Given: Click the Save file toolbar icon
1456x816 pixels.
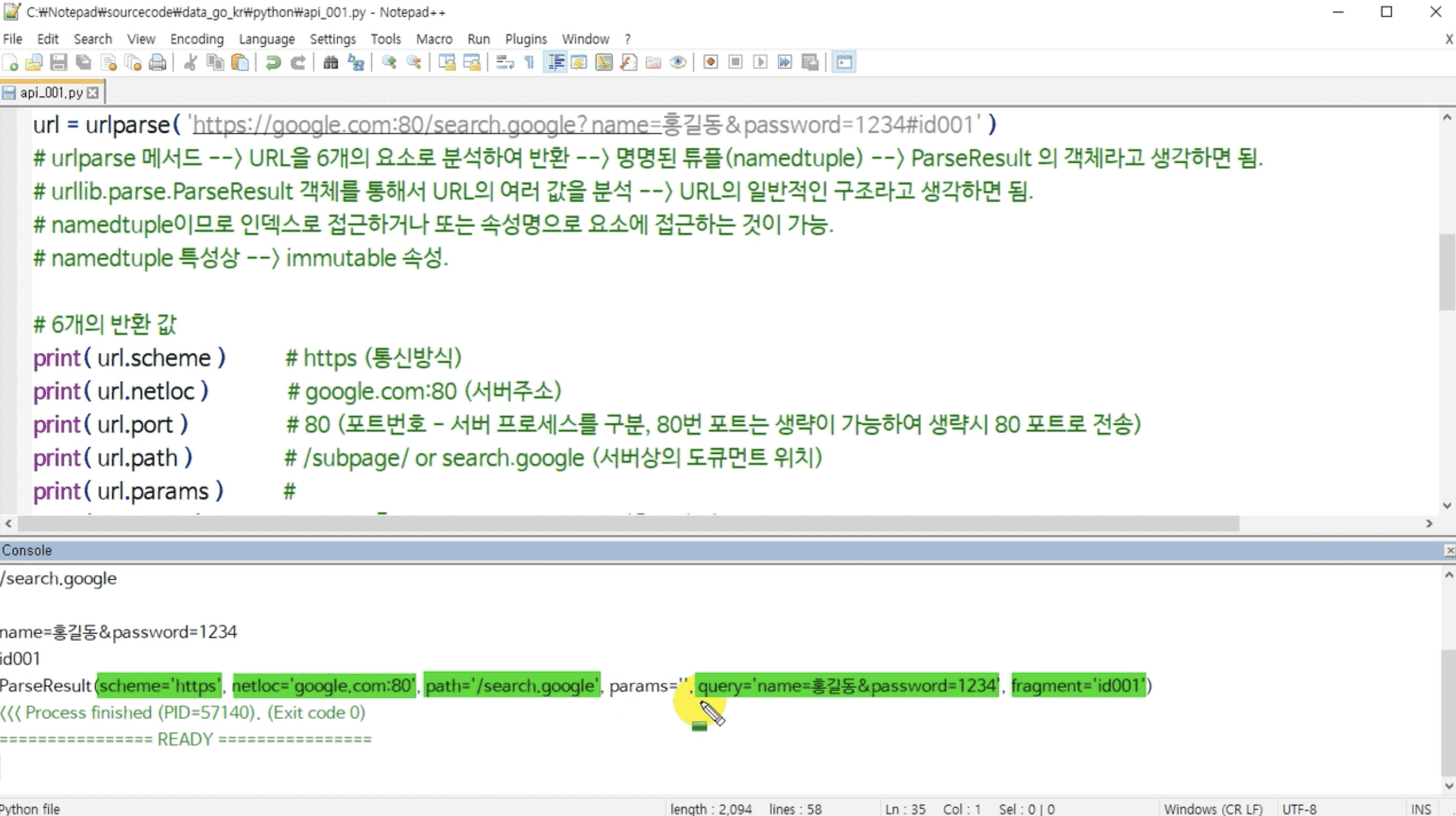Looking at the screenshot, I should point(58,62).
